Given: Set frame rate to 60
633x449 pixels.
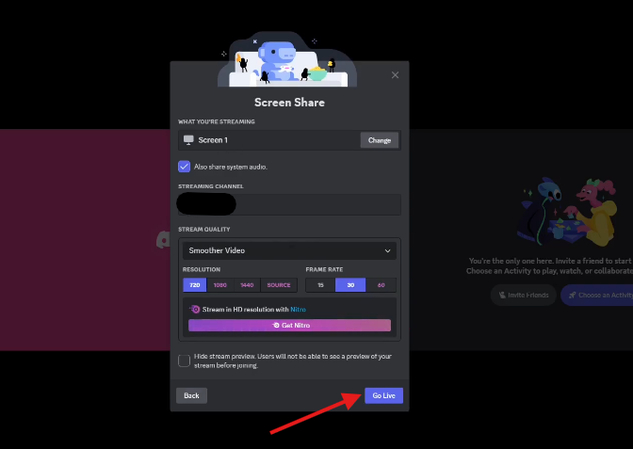Looking at the screenshot, I should (381, 285).
